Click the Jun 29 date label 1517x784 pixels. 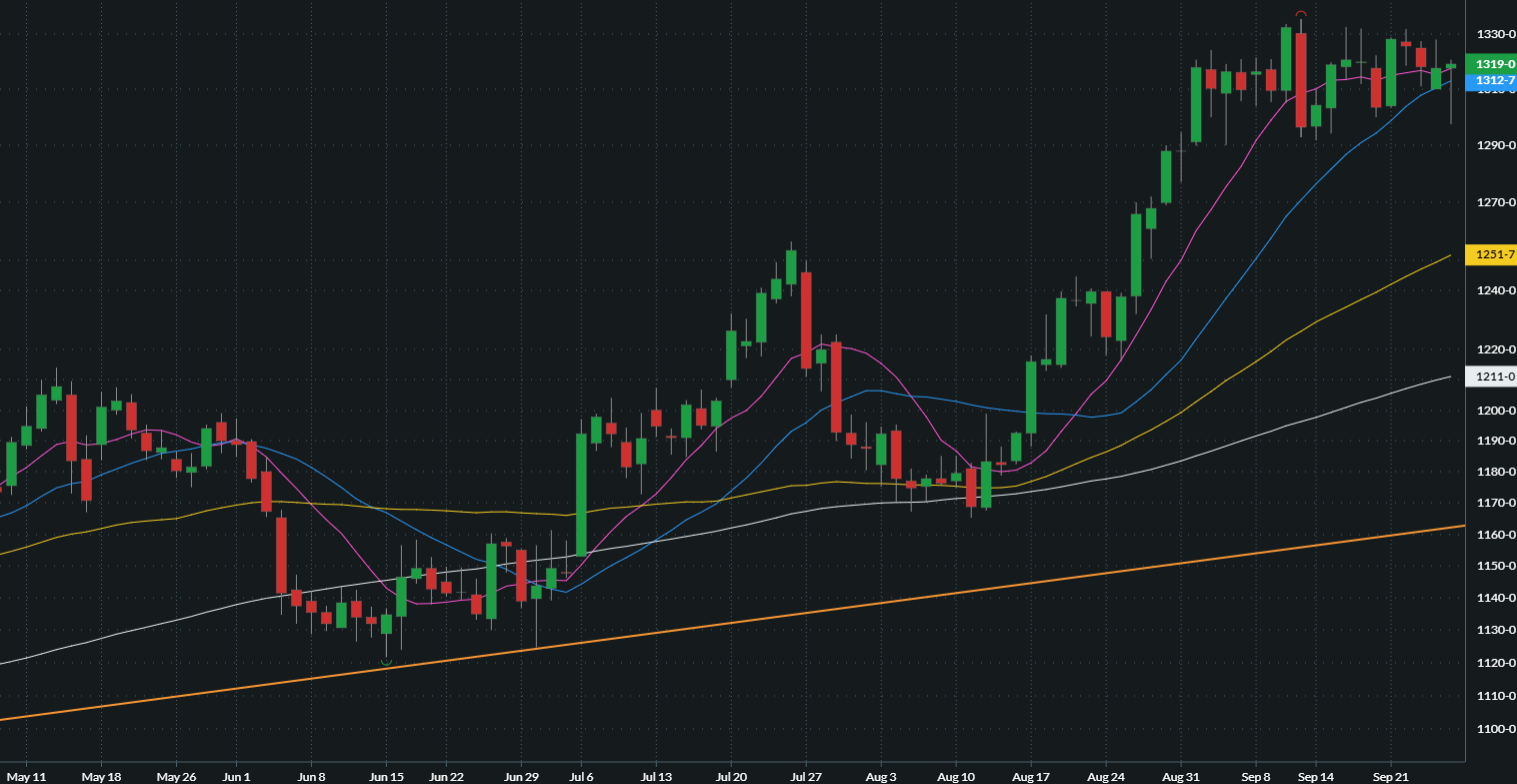tap(521, 776)
